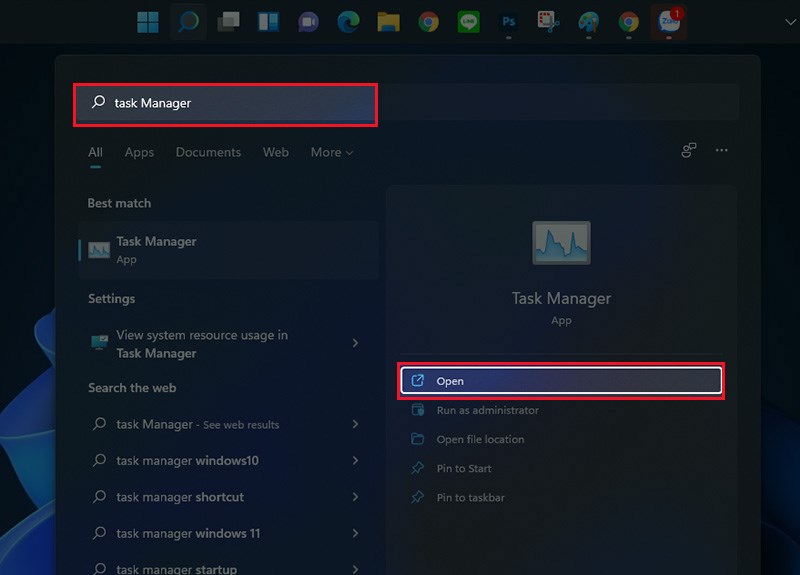The width and height of the screenshot is (800, 575).
Task: Expand the chevron at taskbar's right edge
Action: click(790, 22)
